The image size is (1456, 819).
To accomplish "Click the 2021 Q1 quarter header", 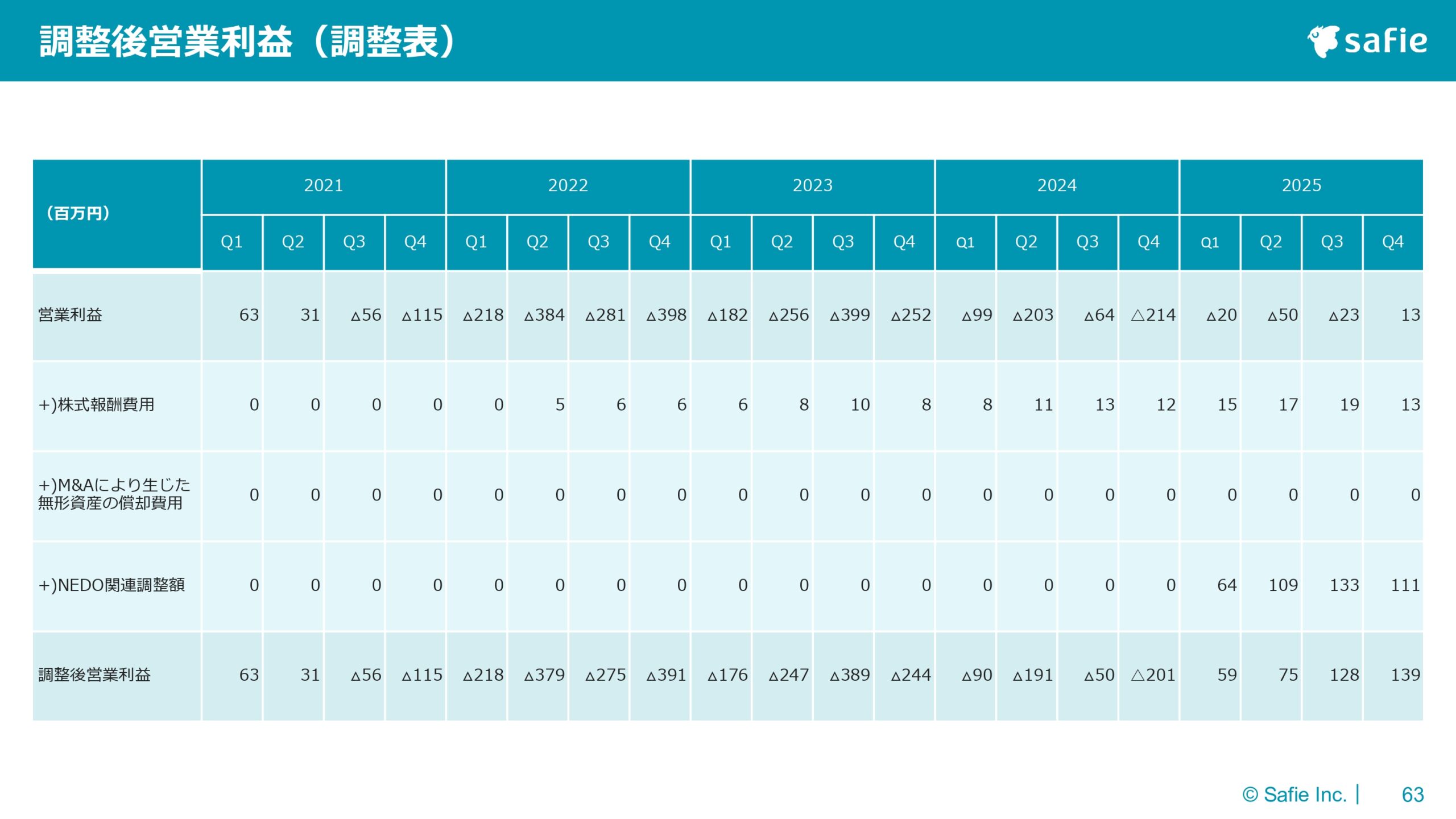I will click(x=232, y=242).
